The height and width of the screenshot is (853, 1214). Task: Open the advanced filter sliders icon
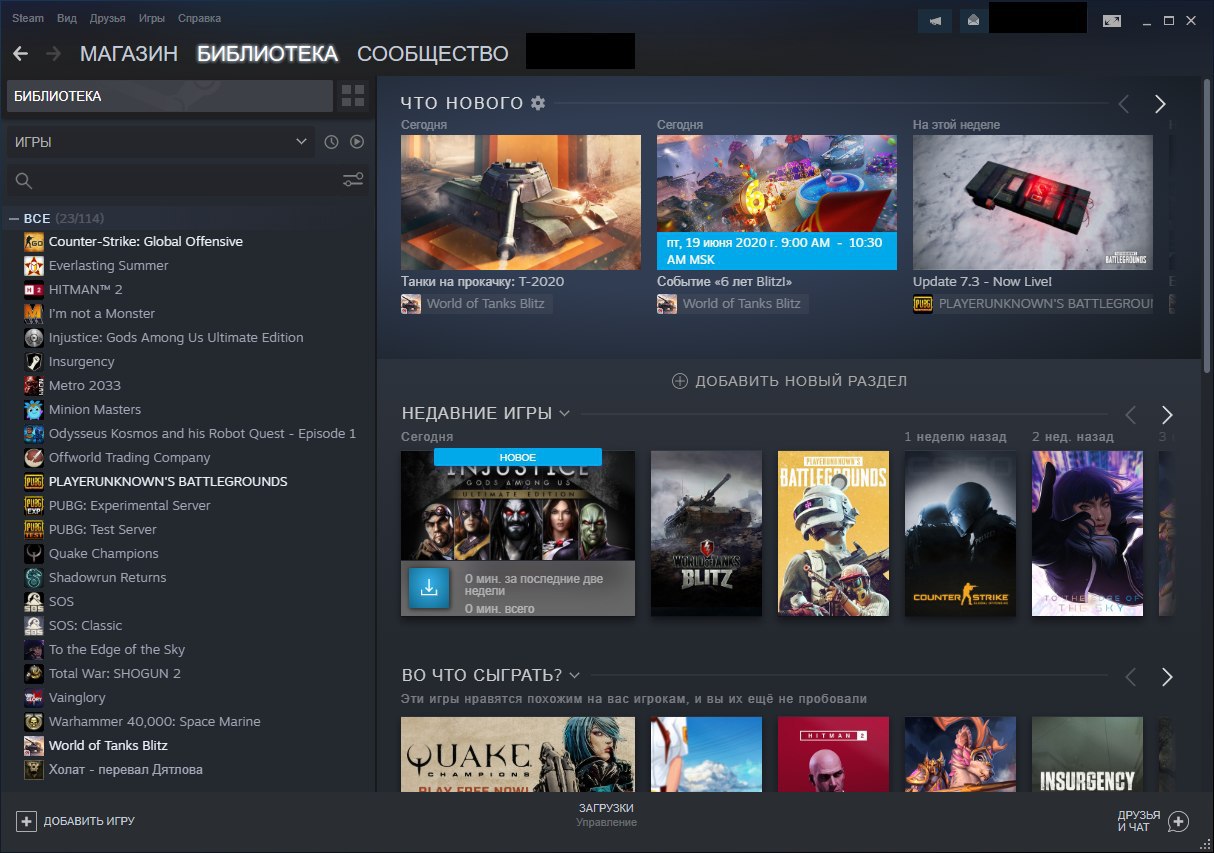(353, 180)
